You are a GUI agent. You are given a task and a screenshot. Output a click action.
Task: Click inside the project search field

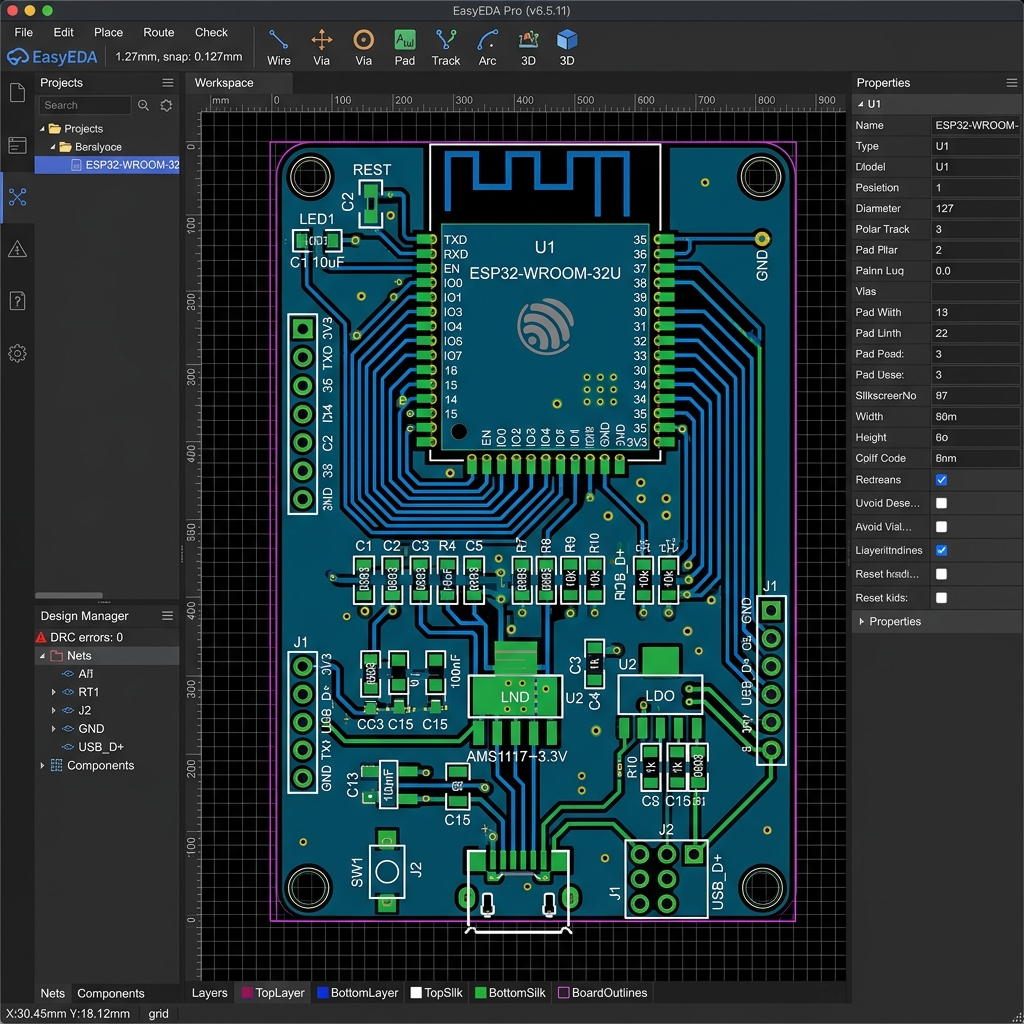[85, 105]
